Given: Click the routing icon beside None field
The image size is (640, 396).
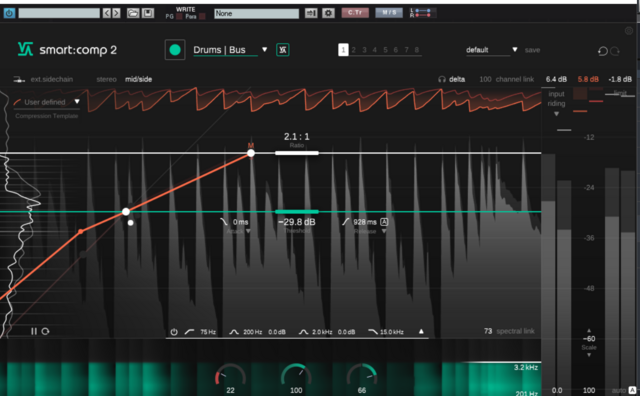Looking at the screenshot, I should click(x=311, y=13).
